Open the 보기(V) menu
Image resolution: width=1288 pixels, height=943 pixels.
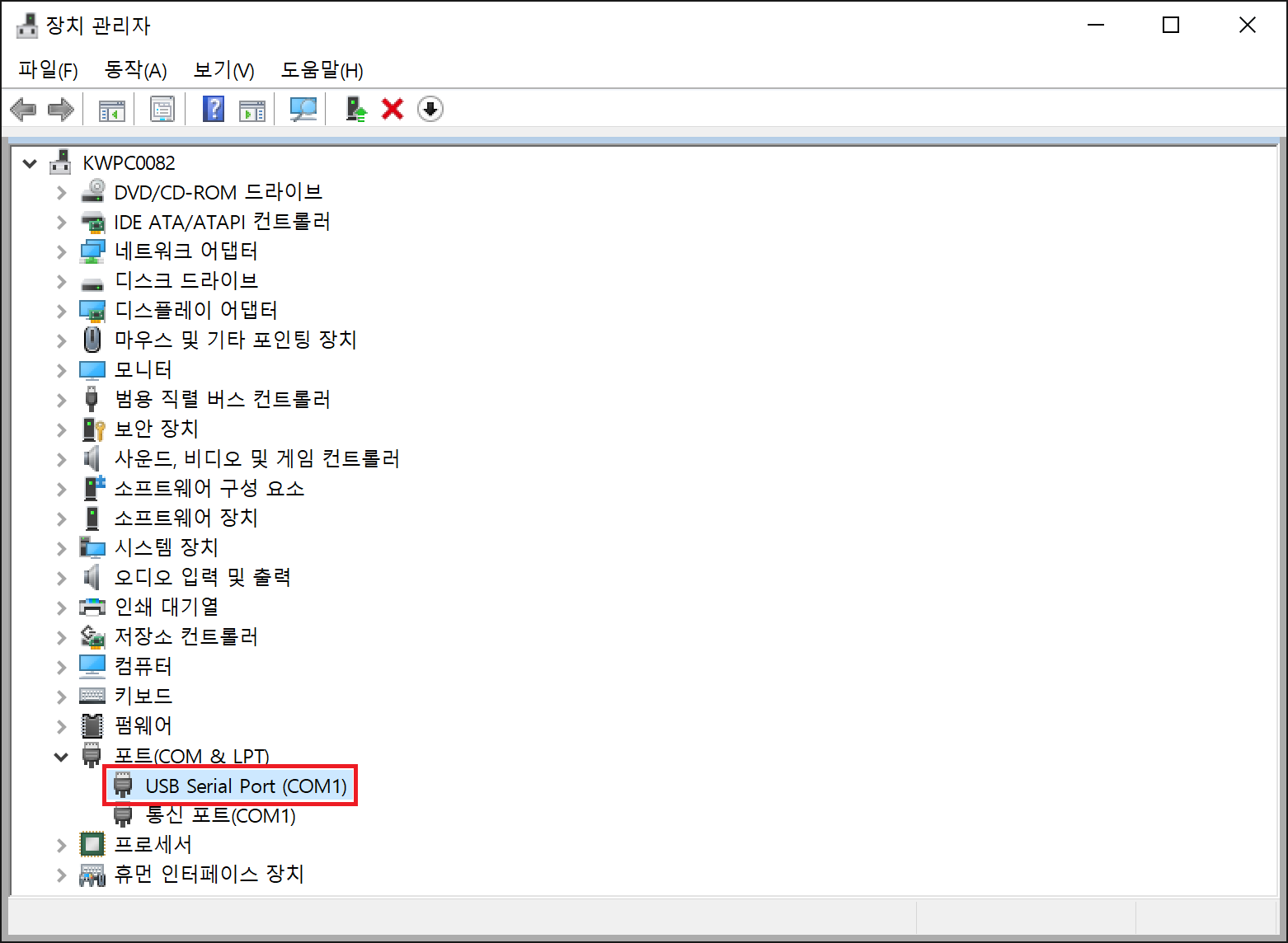(x=223, y=70)
